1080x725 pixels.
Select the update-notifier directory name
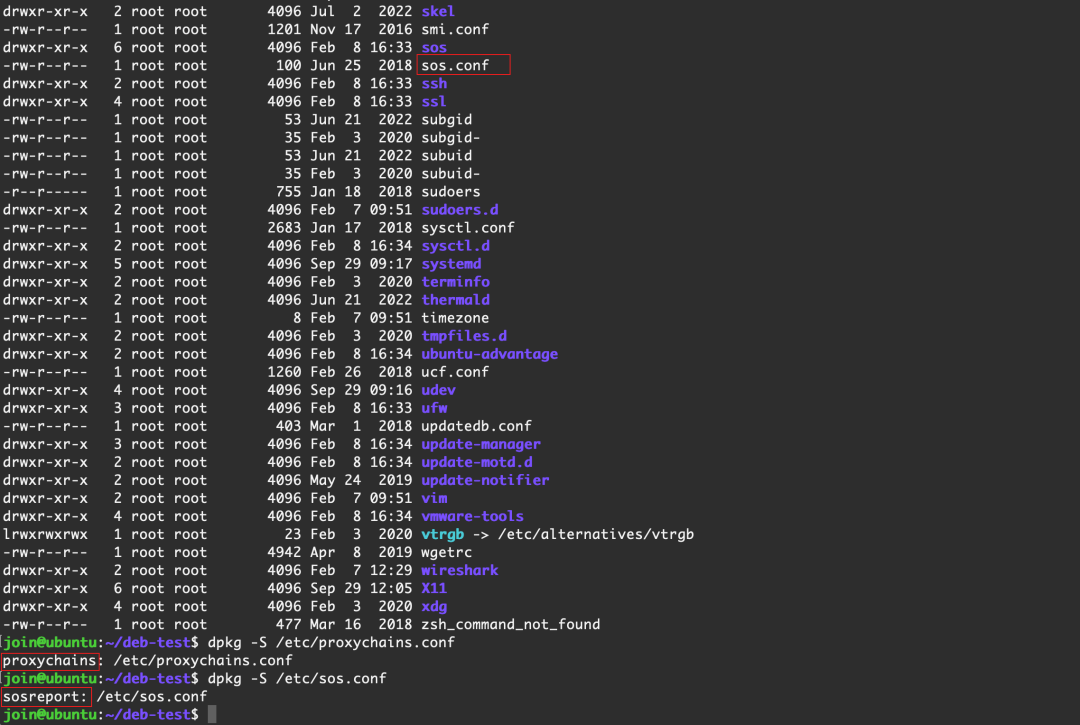pyautogui.click(x=485, y=480)
